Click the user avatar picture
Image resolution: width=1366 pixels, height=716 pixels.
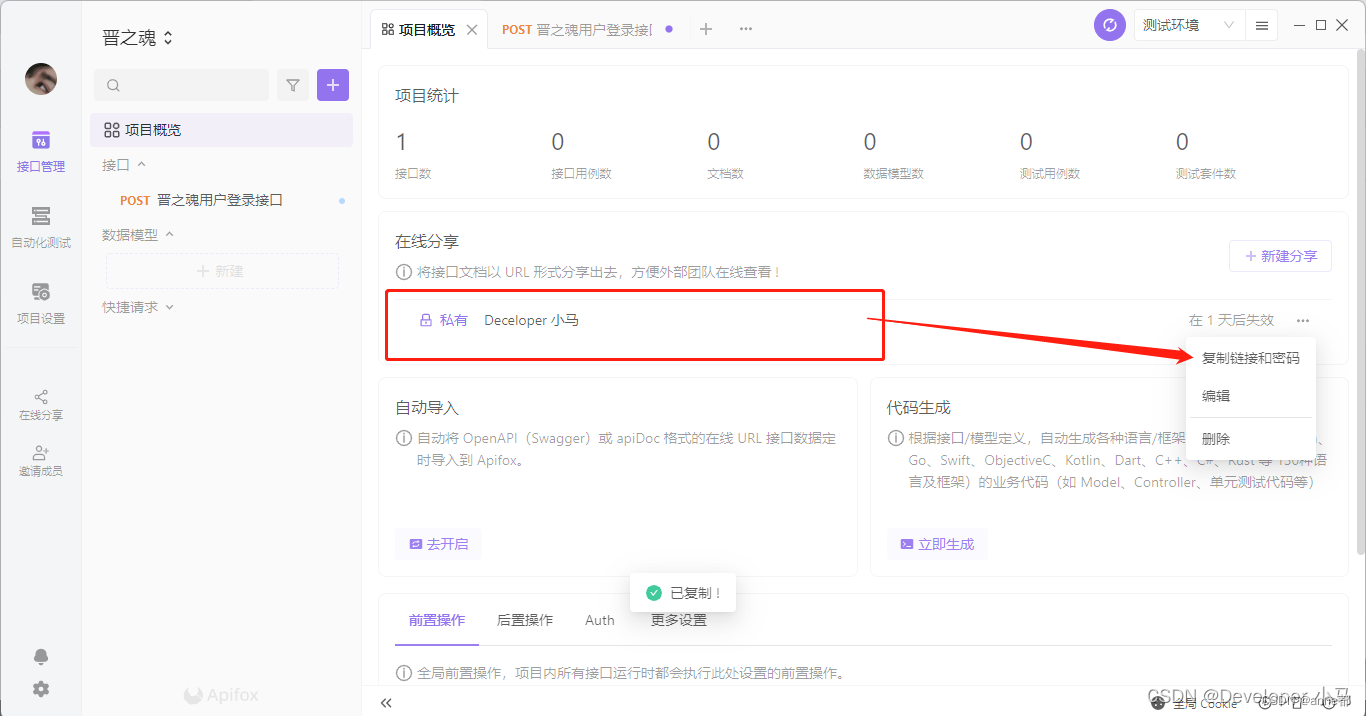coord(41,79)
